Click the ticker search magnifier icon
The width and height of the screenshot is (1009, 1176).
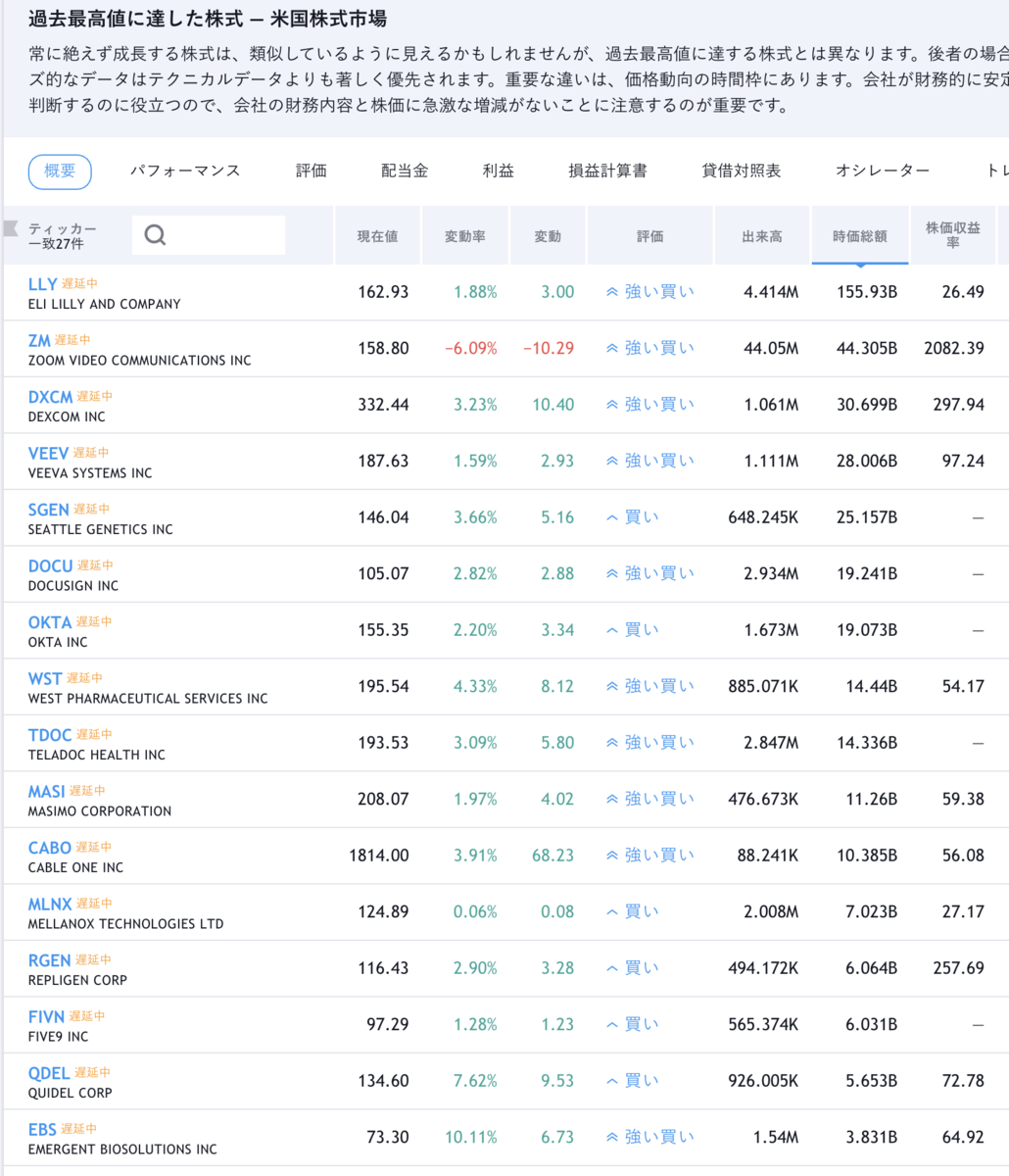click(155, 235)
